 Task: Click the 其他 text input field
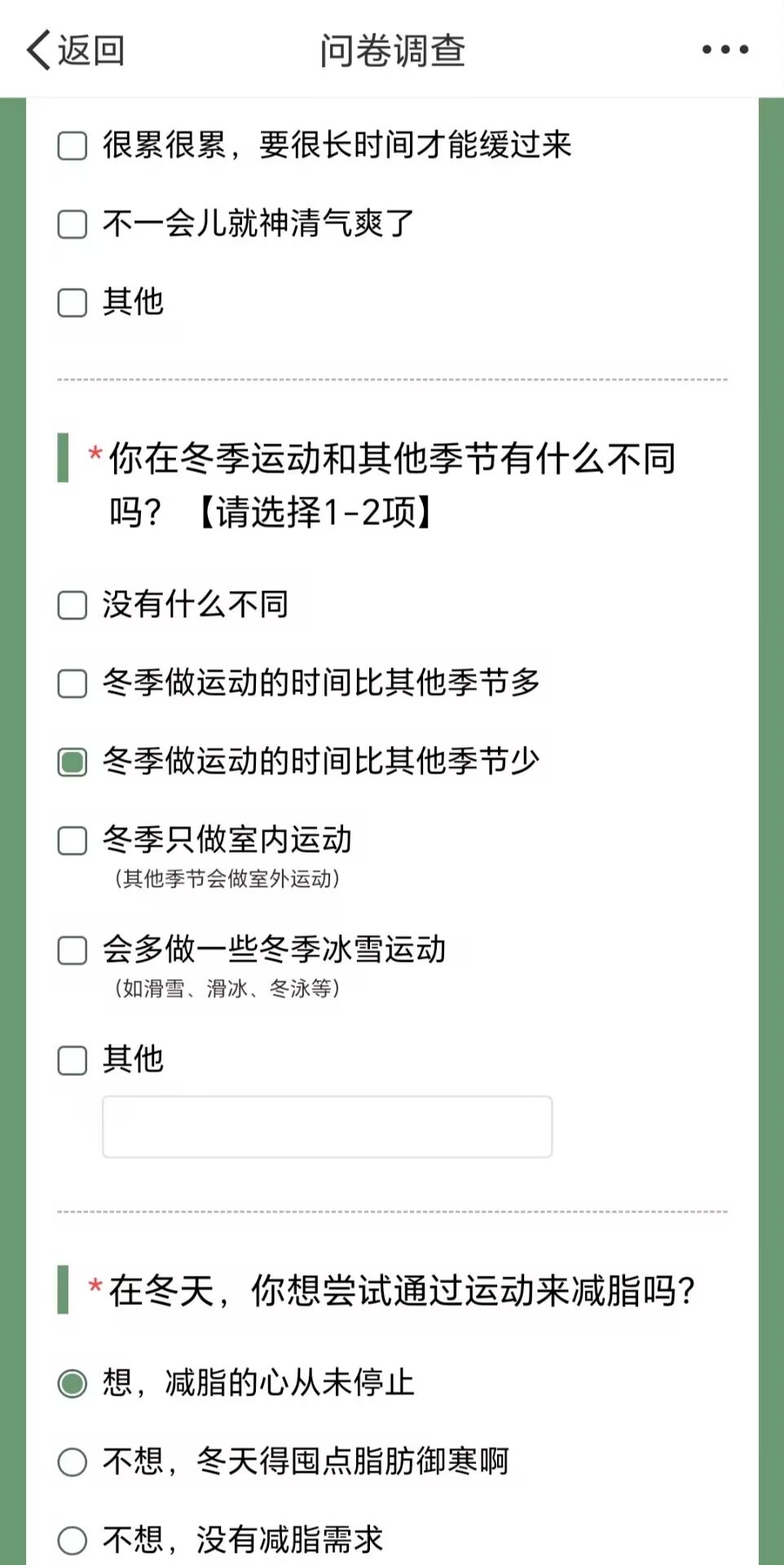(327, 1126)
